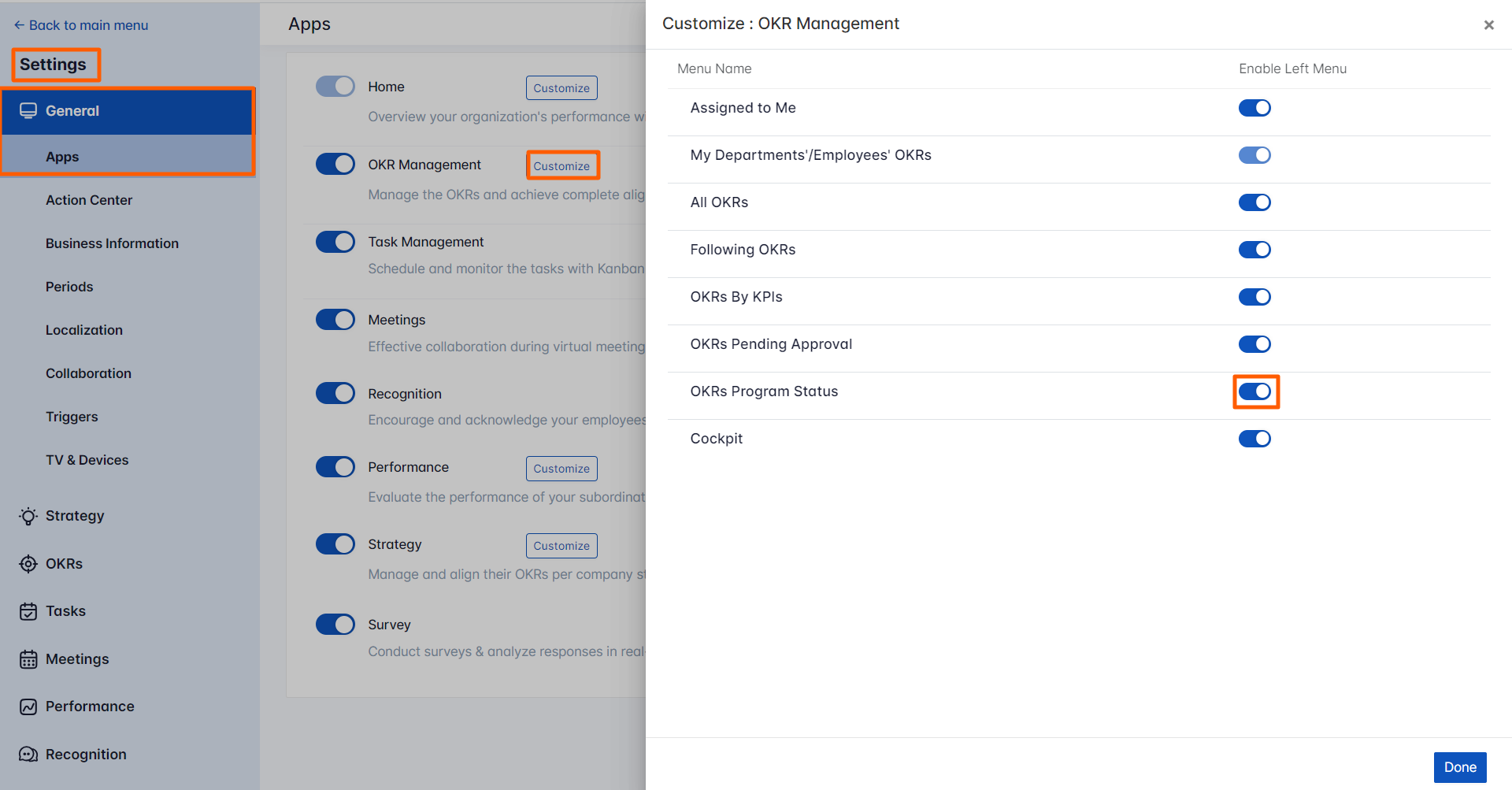Close the Customize OKR Management dialog

click(1489, 24)
